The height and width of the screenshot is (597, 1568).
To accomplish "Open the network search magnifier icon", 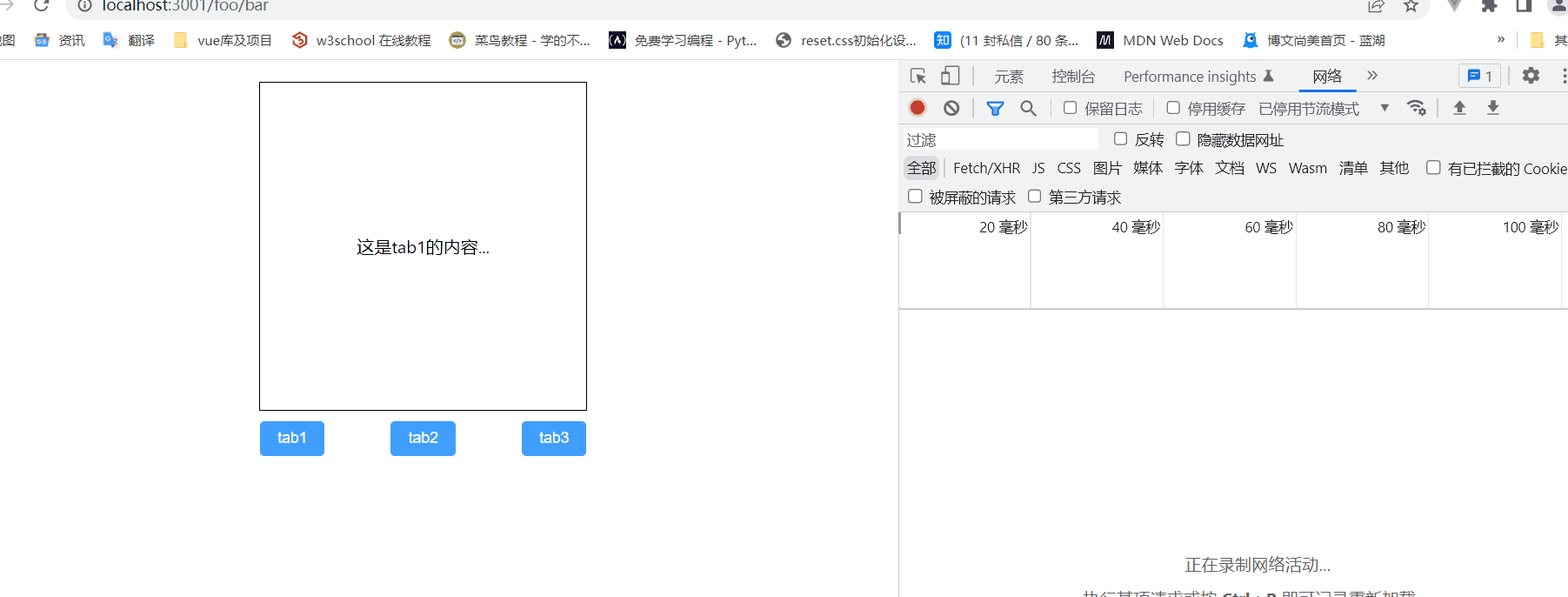I will point(1029,108).
